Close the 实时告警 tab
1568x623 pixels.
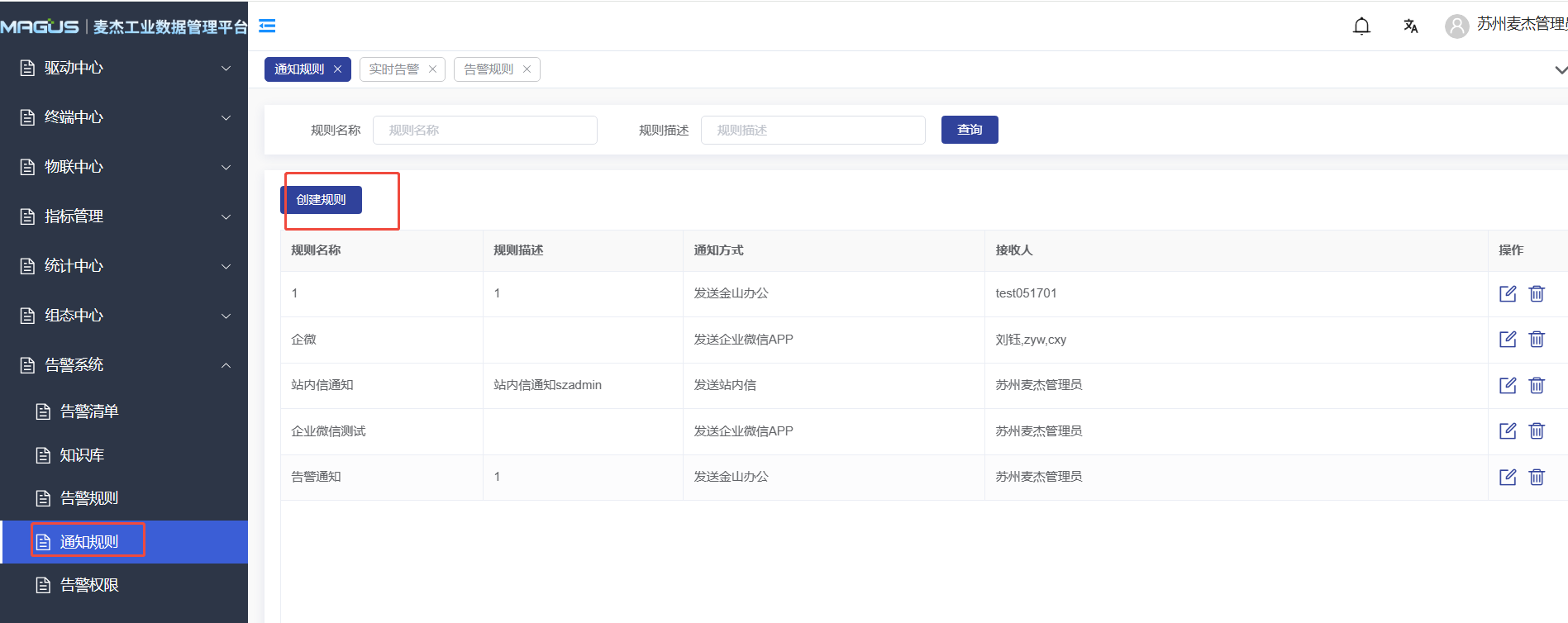point(432,69)
